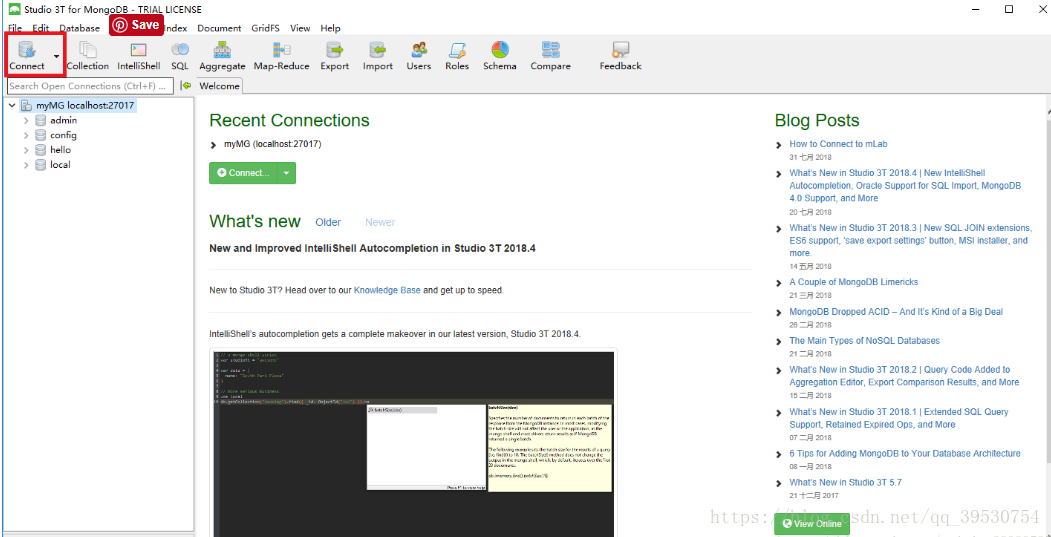Open the green Connect button dropdown arrow
The height and width of the screenshot is (537, 1051).
pos(286,173)
